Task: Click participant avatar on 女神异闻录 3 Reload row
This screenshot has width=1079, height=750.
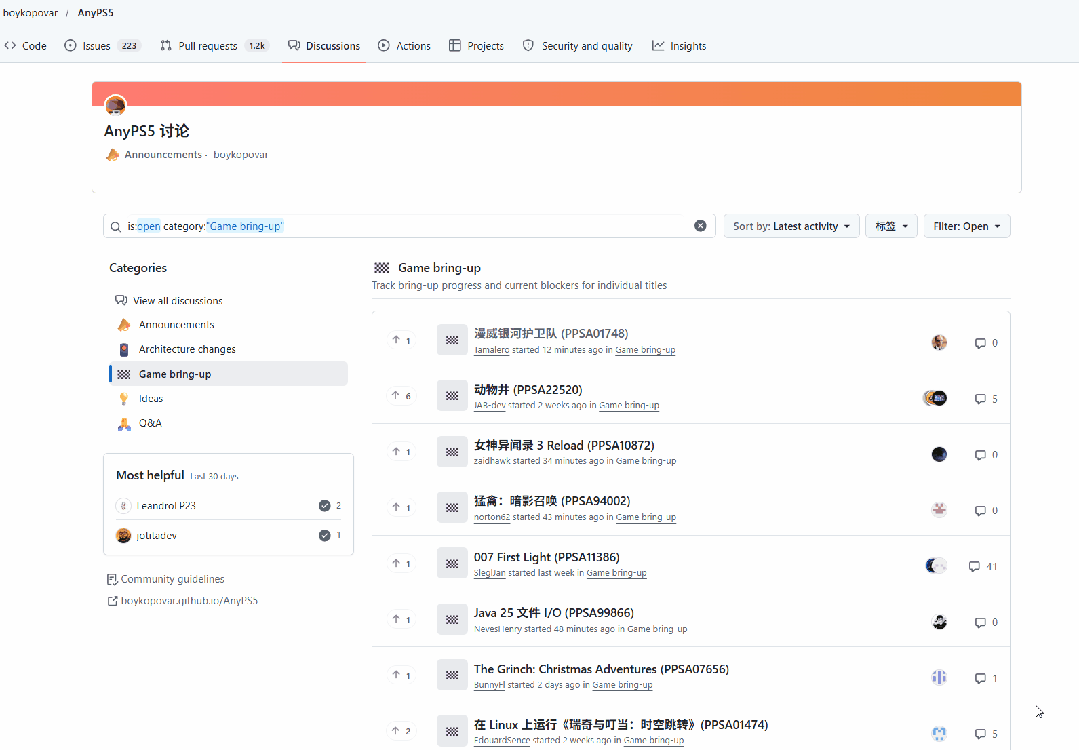Action: (x=939, y=454)
